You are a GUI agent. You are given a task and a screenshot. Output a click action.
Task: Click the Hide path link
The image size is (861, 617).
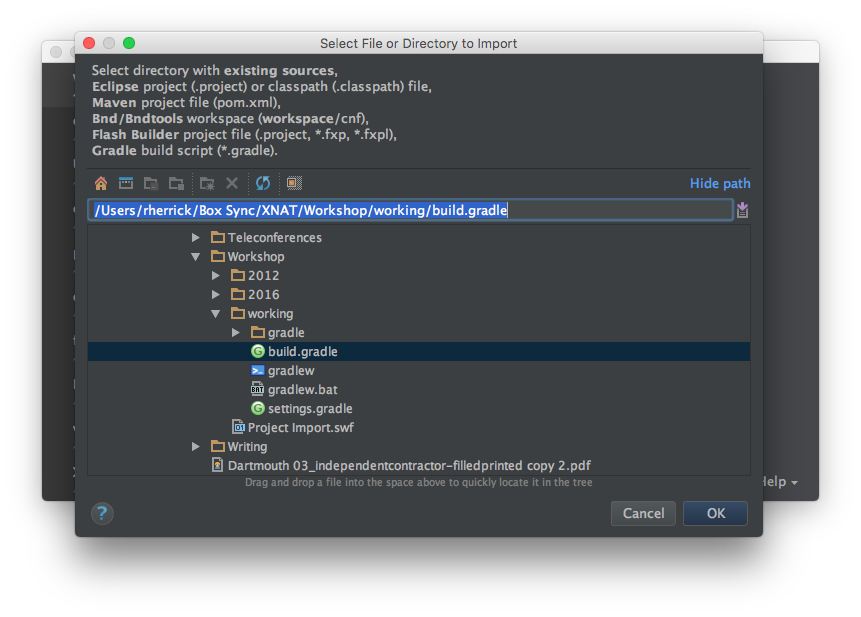719,184
